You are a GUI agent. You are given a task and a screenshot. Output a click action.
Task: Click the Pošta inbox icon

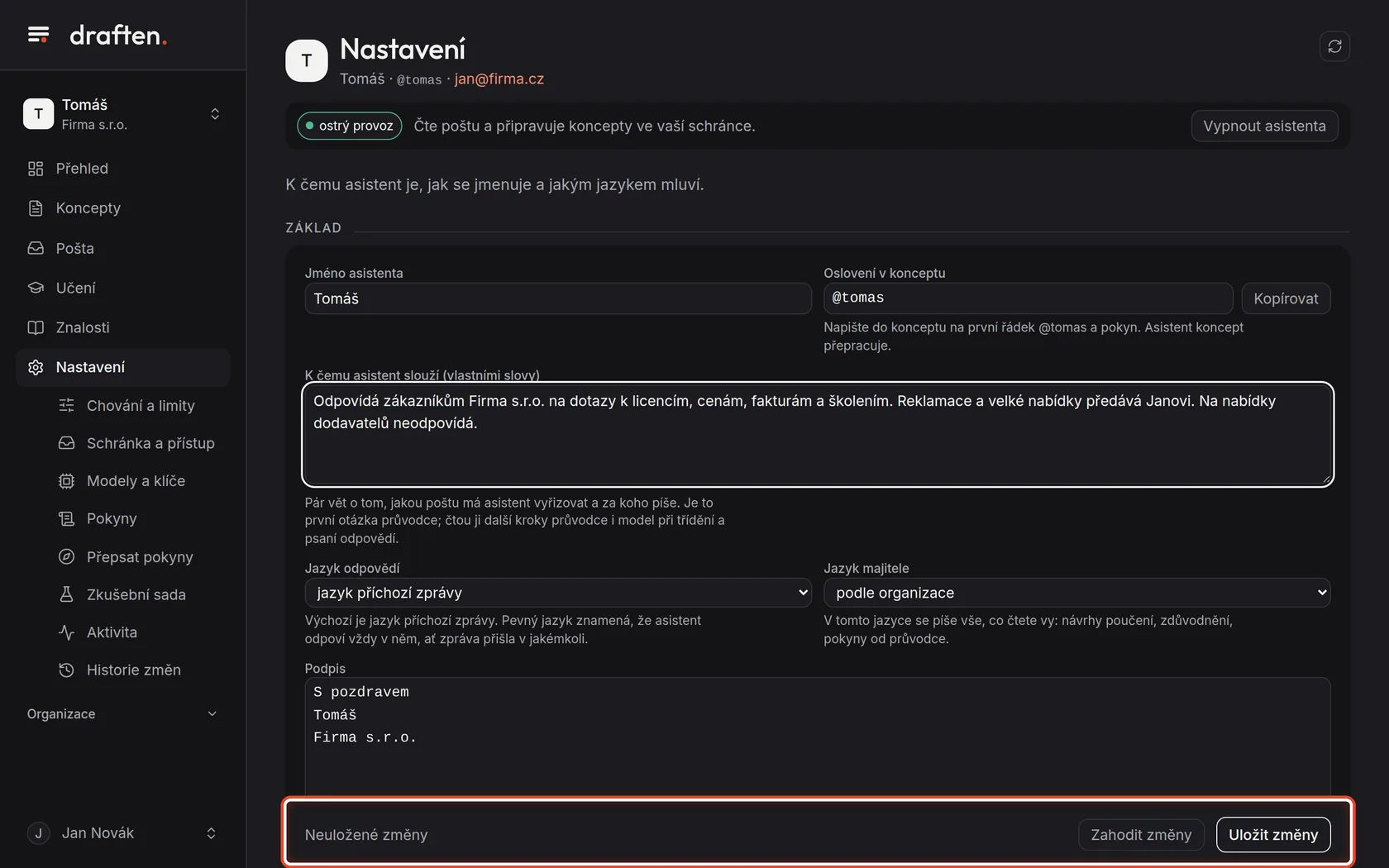pos(36,248)
